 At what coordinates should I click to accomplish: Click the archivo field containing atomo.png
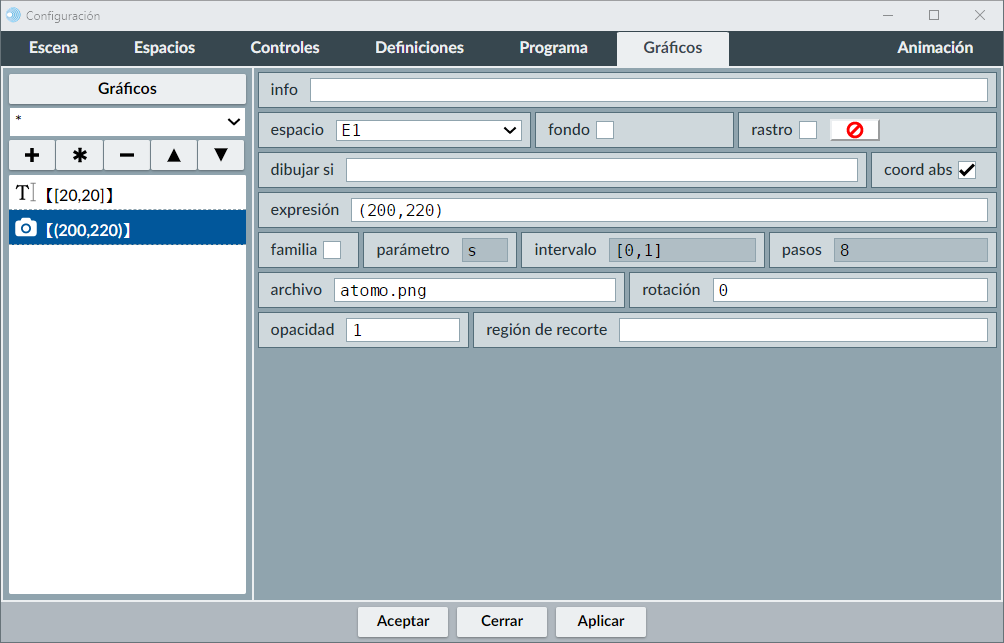click(474, 290)
